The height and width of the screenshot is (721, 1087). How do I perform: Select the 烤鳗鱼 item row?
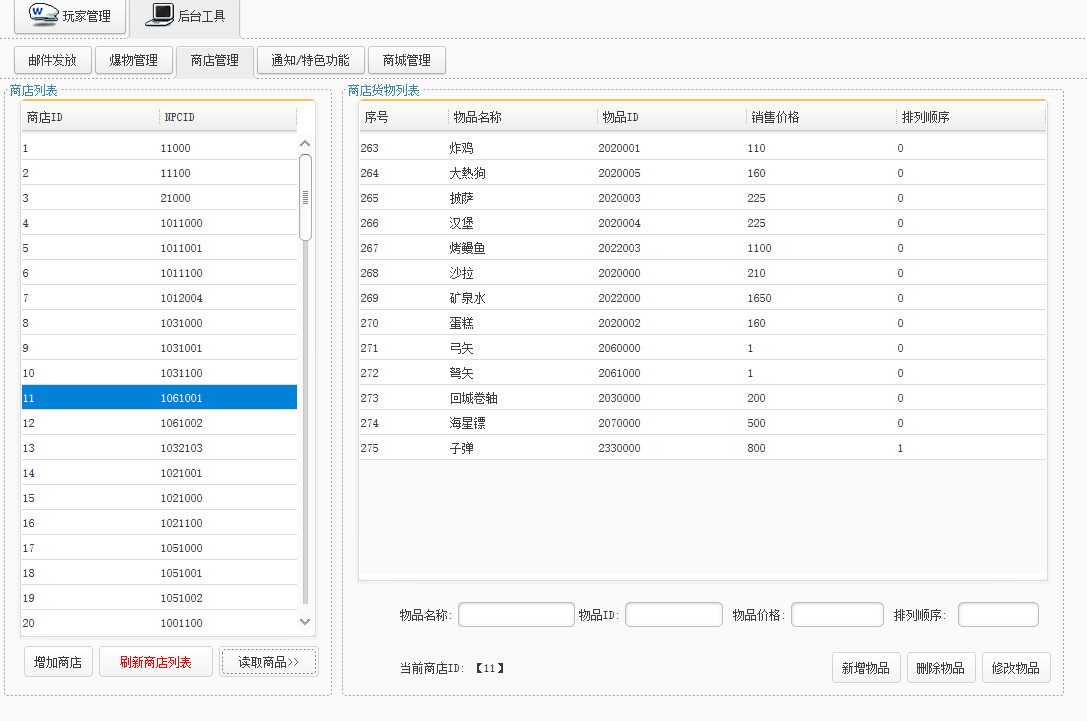[x=702, y=247]
